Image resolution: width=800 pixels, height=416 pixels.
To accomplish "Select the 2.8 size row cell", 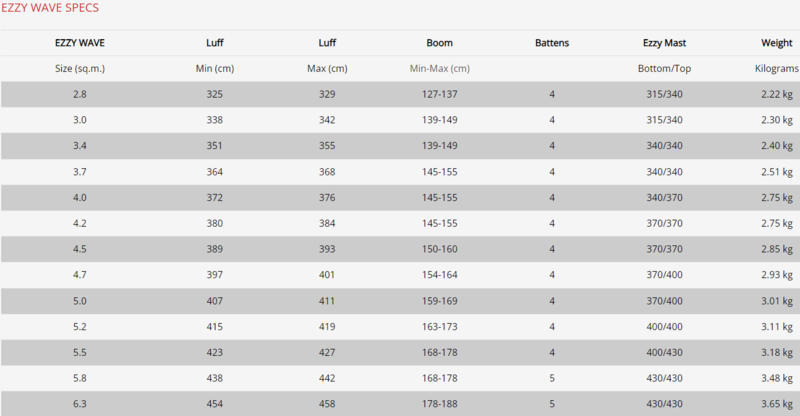I will coord(80,94).
